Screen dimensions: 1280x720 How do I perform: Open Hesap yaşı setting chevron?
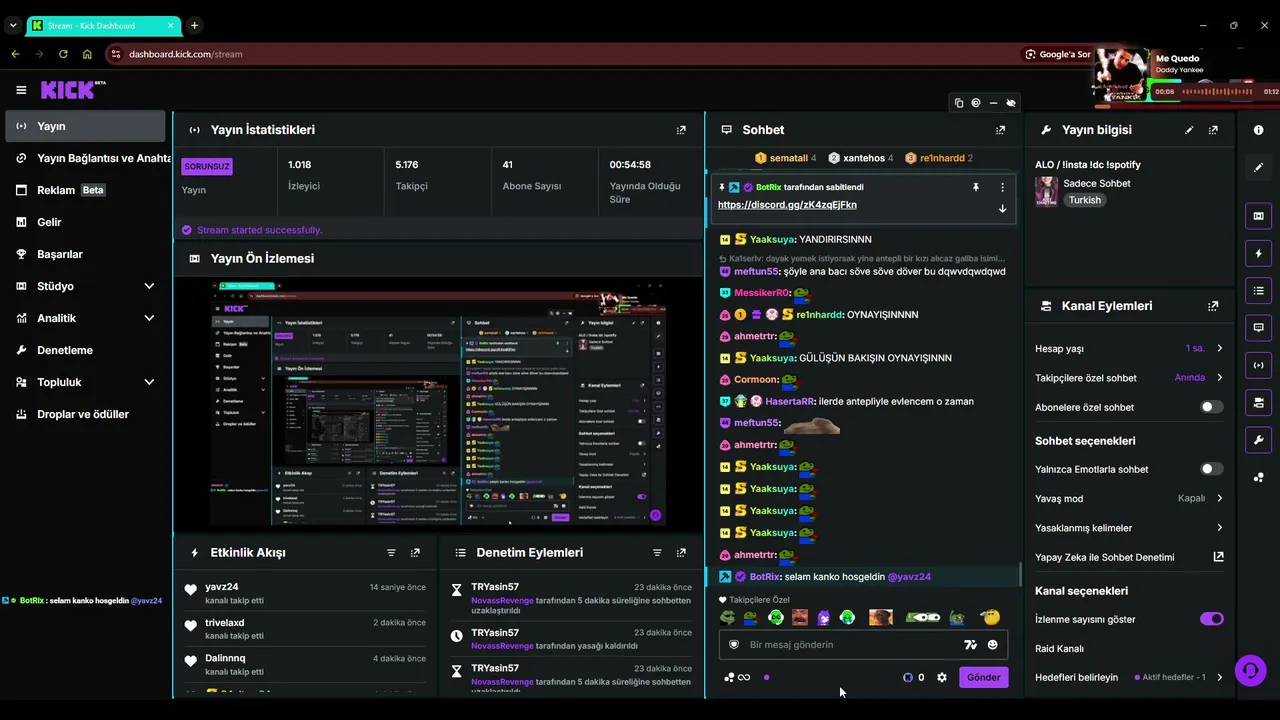[x=1219, y=349]
